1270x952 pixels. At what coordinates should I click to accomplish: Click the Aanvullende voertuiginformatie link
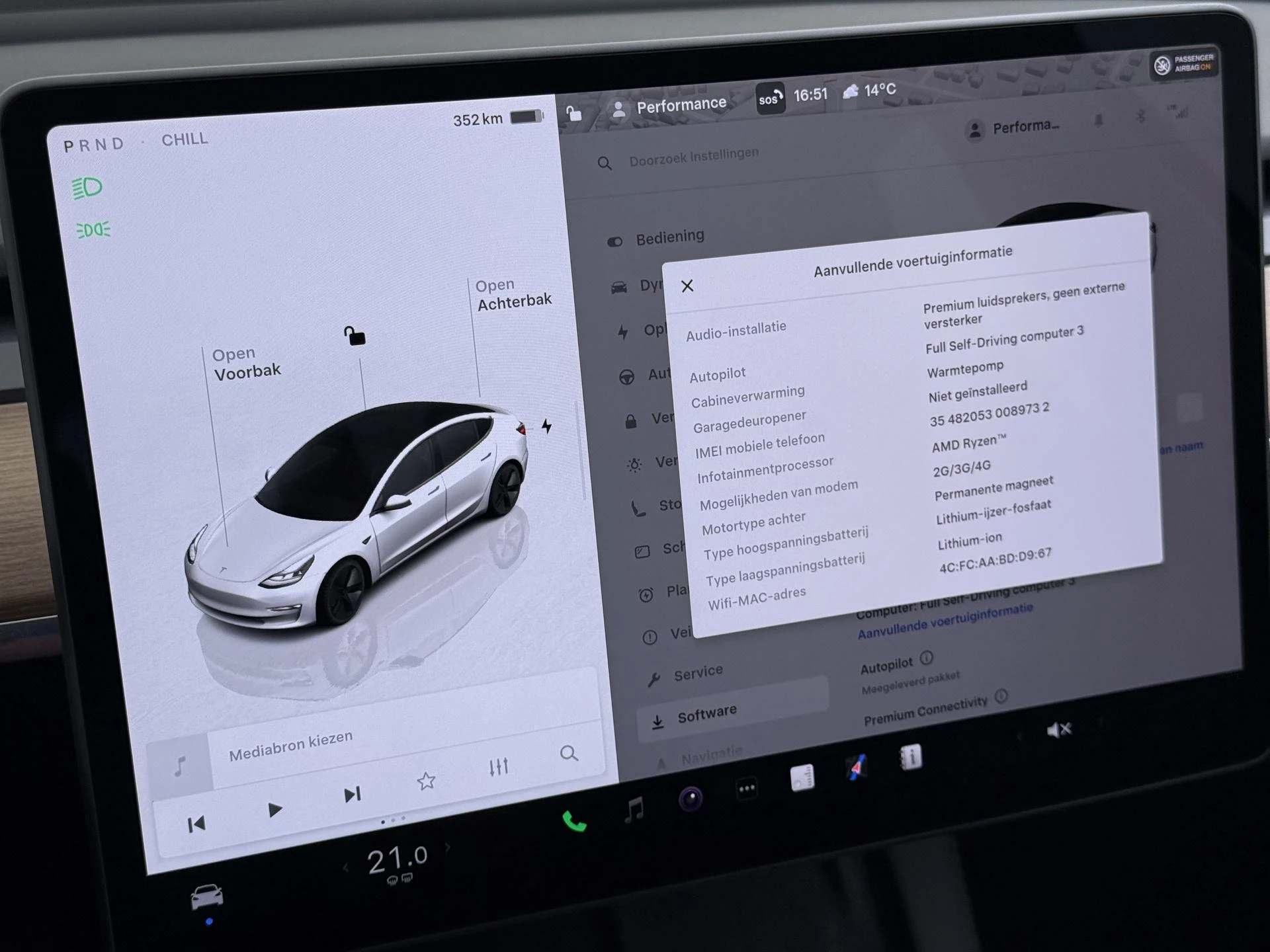[x=945, y=621]
